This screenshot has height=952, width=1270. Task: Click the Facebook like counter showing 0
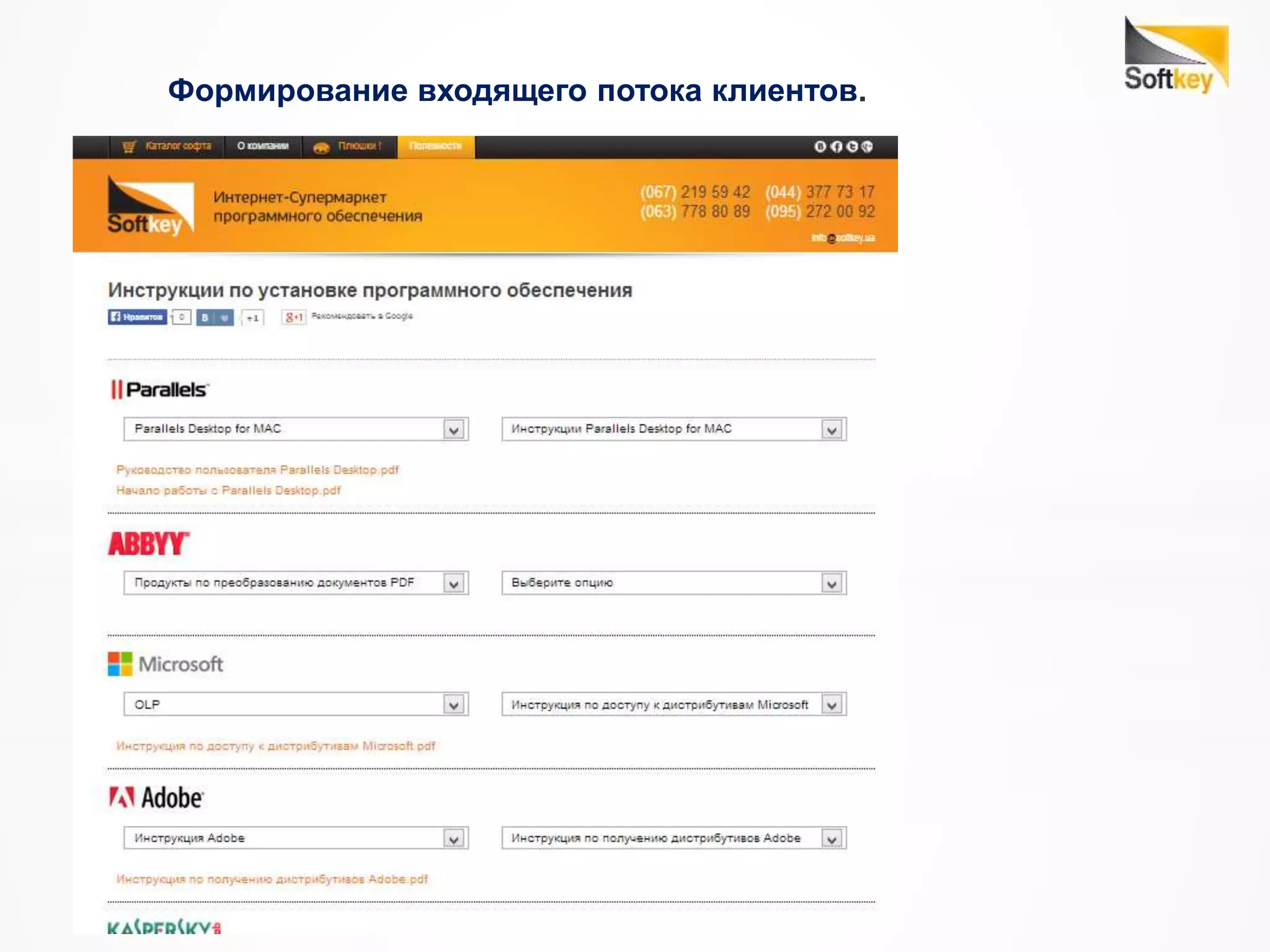click(x=182, y=317)
